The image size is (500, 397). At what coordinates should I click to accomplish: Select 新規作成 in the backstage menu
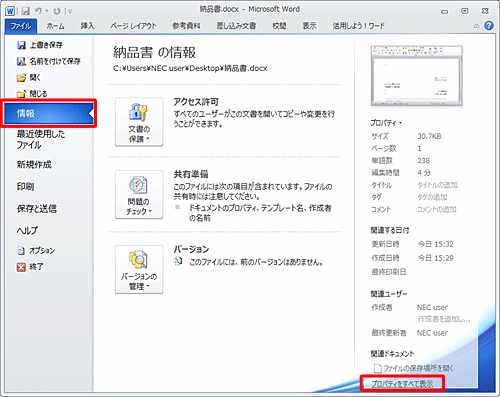pyautogui.click(x=34, y=164)
